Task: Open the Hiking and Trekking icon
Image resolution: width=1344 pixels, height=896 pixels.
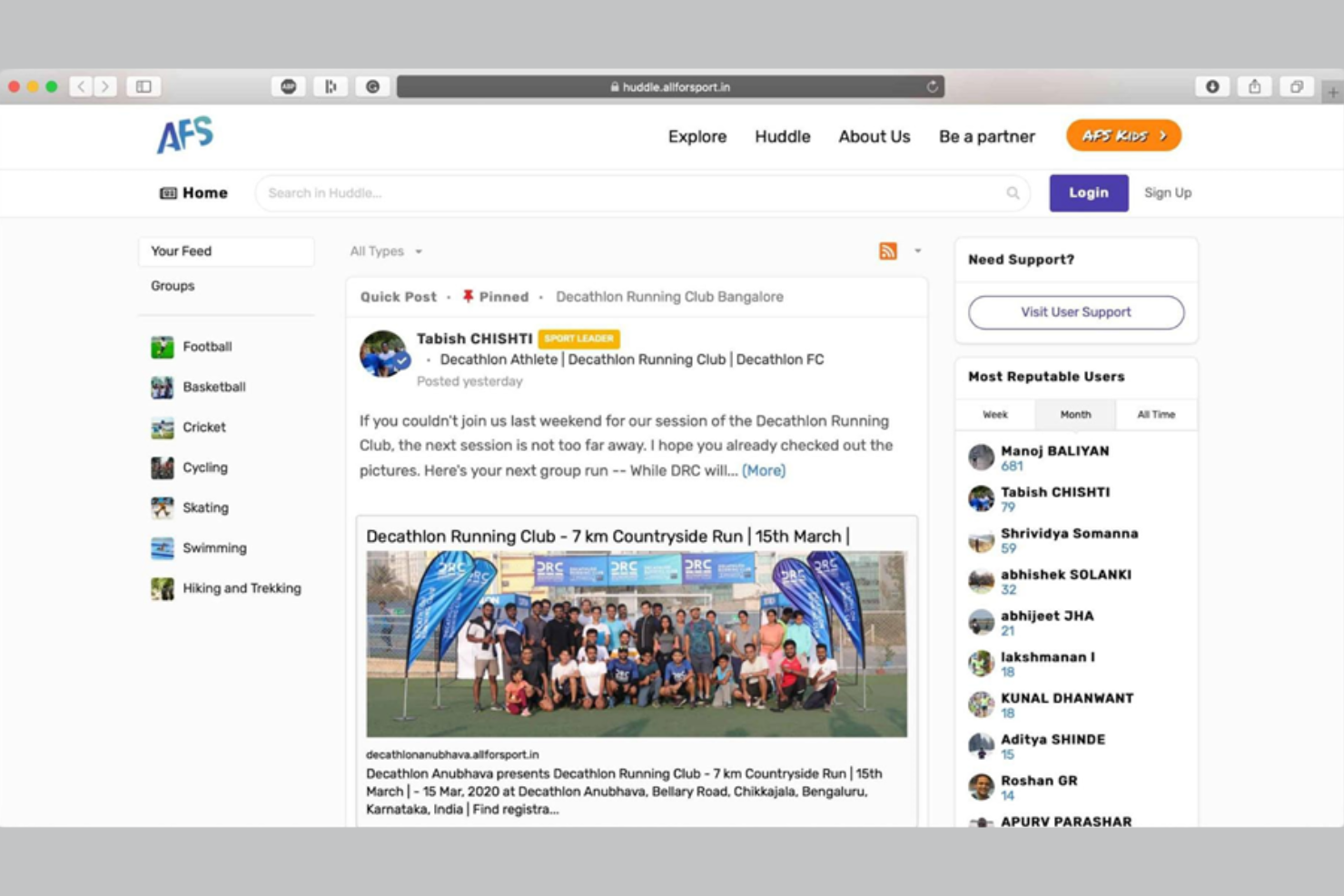Action: point(162,588)
